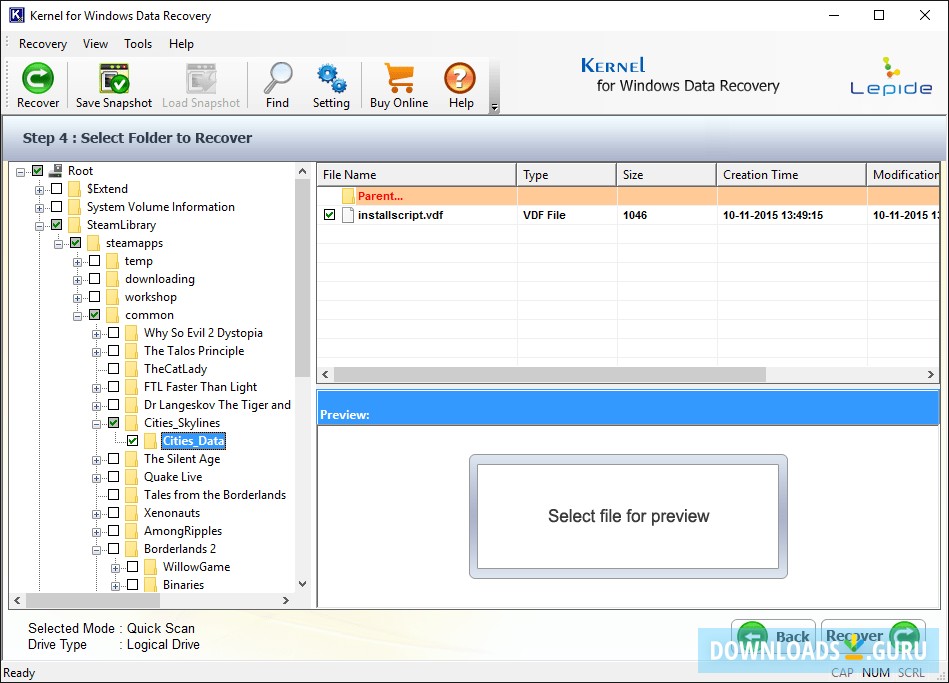Collapse the Root tree node
The width and height of the screenshot is (949, 683).
coord(21,172)
